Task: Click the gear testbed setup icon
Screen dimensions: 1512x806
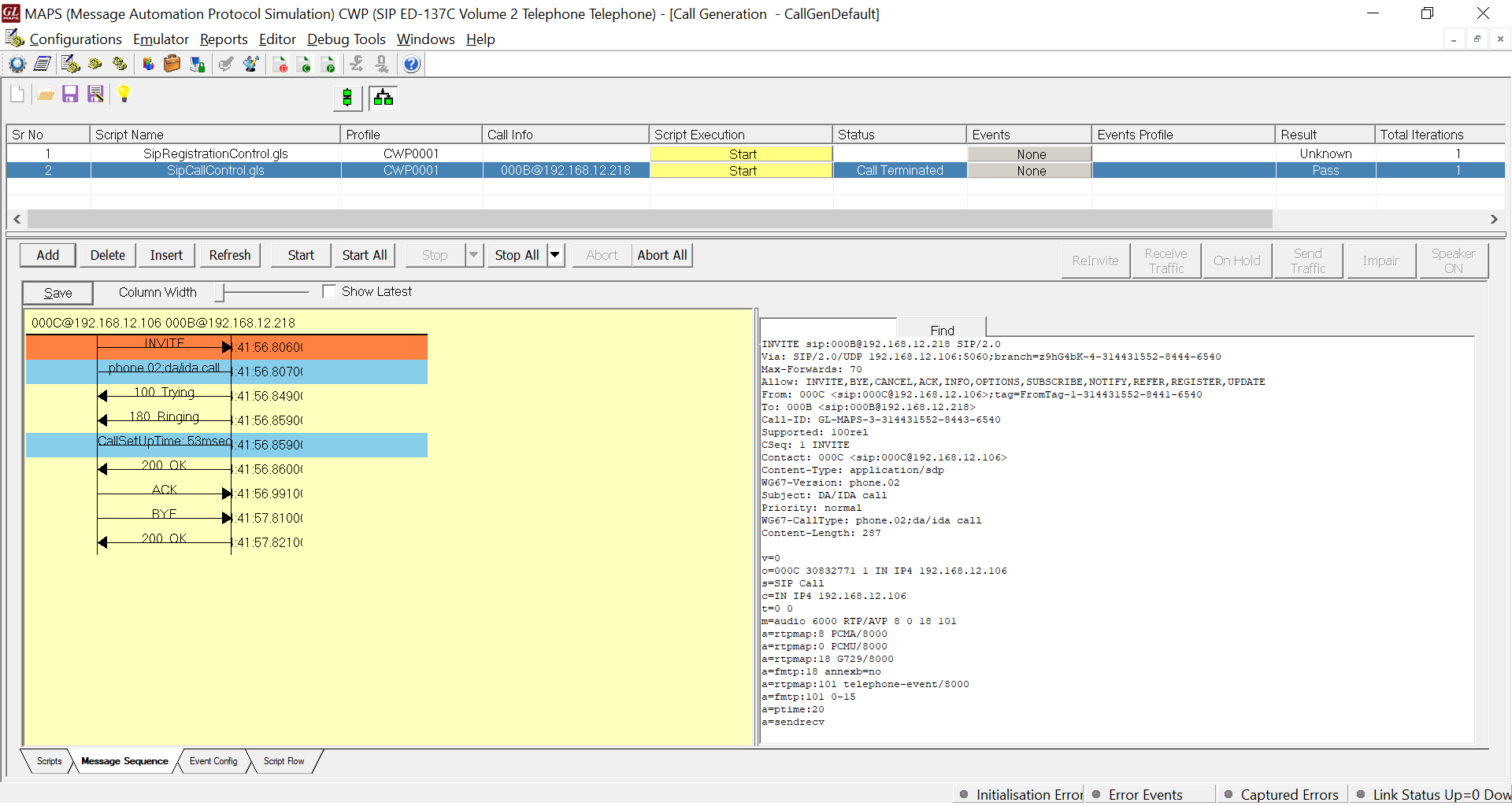Action: tap(17, 65)
